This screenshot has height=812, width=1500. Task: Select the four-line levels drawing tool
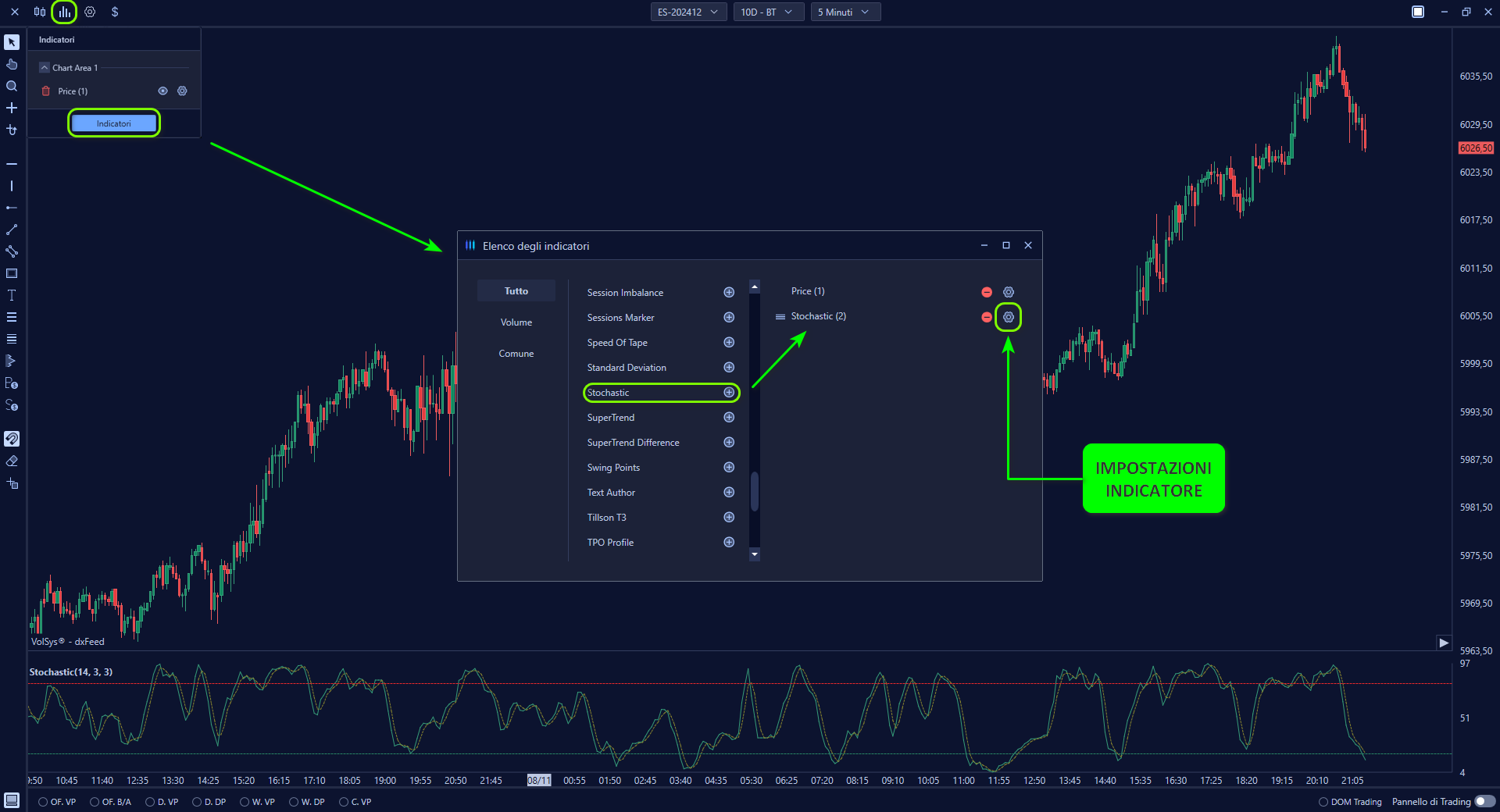12,339
